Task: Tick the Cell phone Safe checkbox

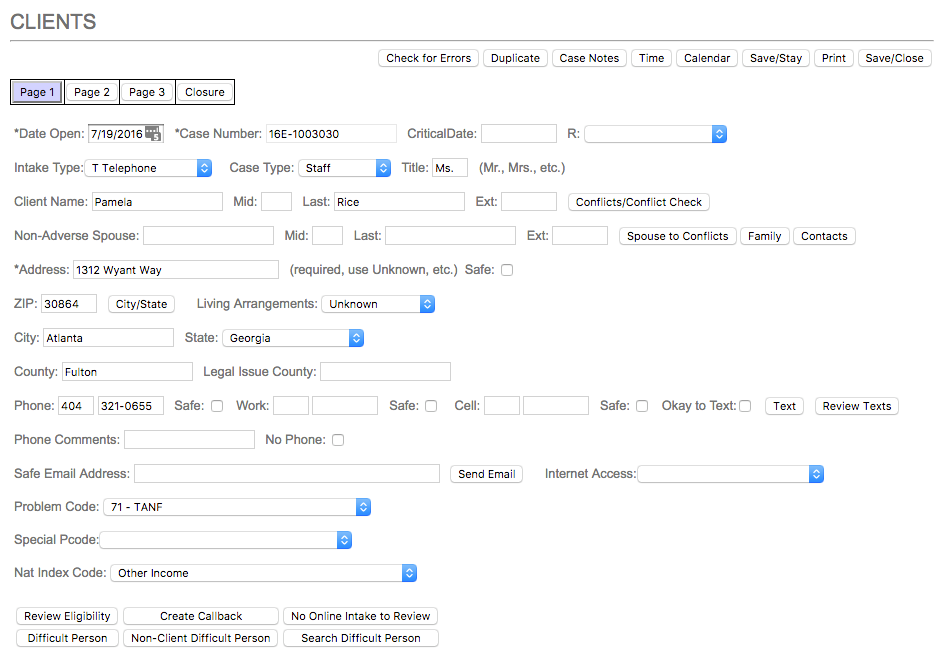Action: tap(642, 406)
